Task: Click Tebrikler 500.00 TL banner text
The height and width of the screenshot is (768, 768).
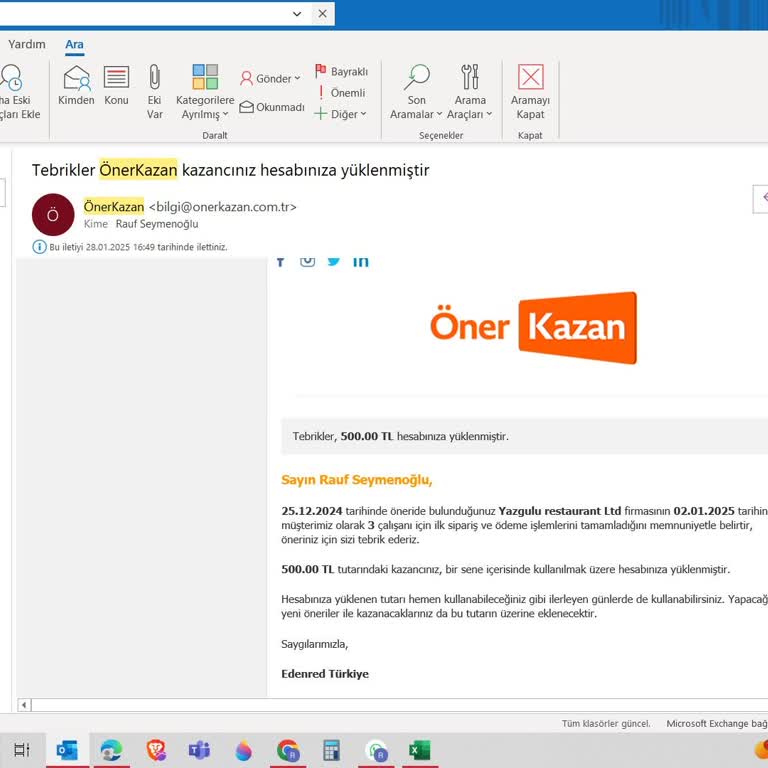Action: coord(401,436)
